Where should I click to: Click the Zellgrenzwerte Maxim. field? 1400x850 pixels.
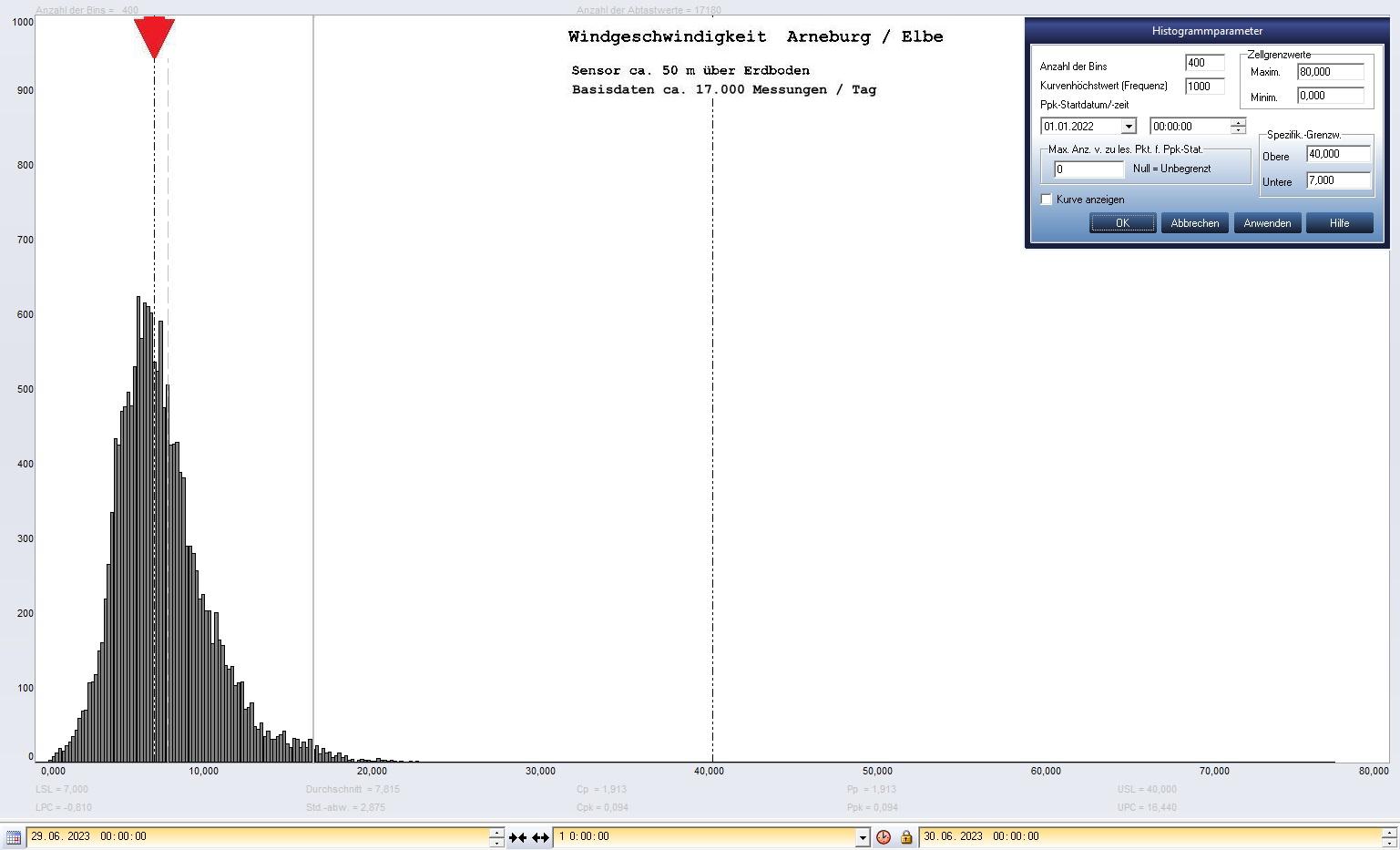coord(1330,72)
